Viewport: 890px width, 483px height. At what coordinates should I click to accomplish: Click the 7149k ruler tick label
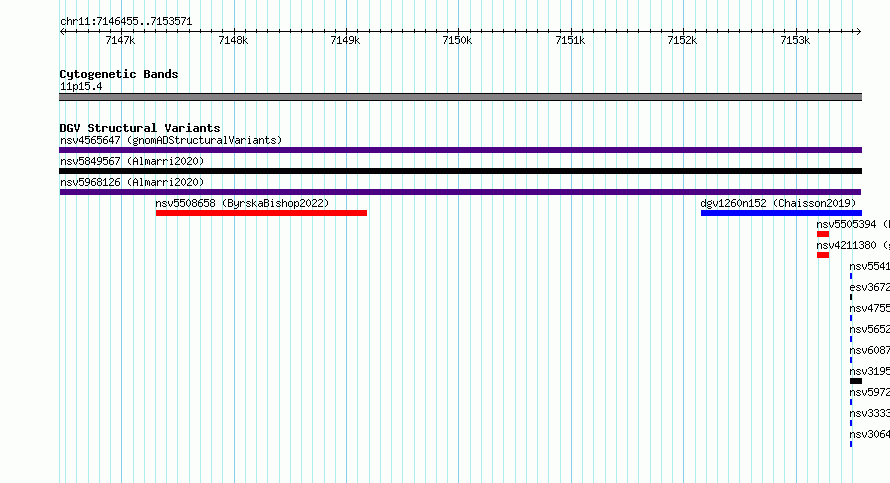345,40
